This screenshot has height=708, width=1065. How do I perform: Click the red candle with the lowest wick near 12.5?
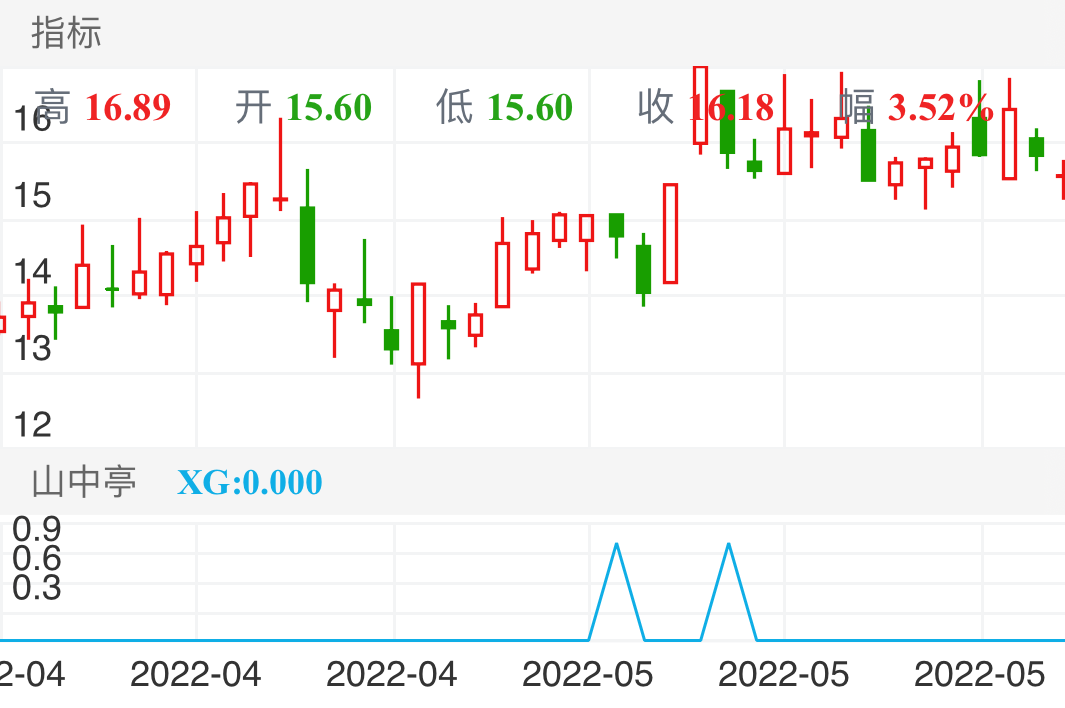click(x=418, y=323)
